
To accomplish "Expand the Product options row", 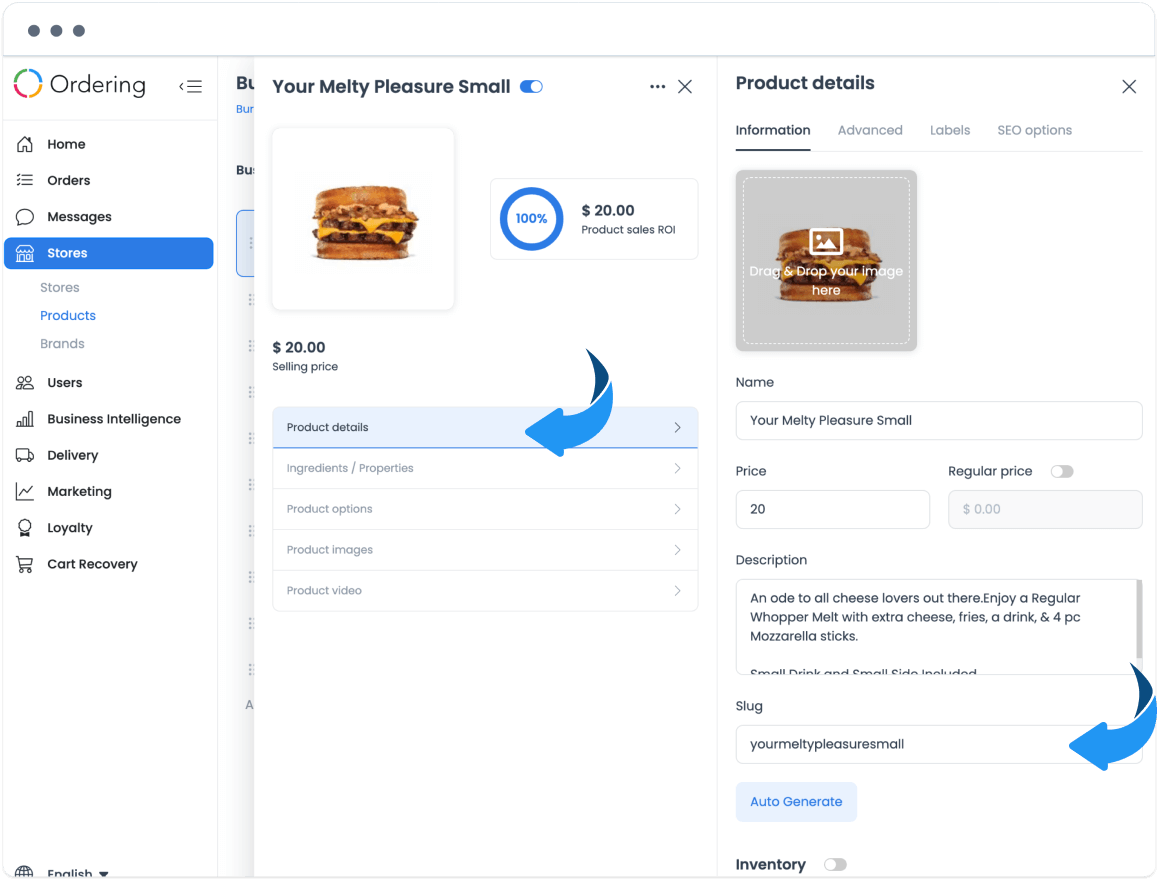I will coord(485,509).
